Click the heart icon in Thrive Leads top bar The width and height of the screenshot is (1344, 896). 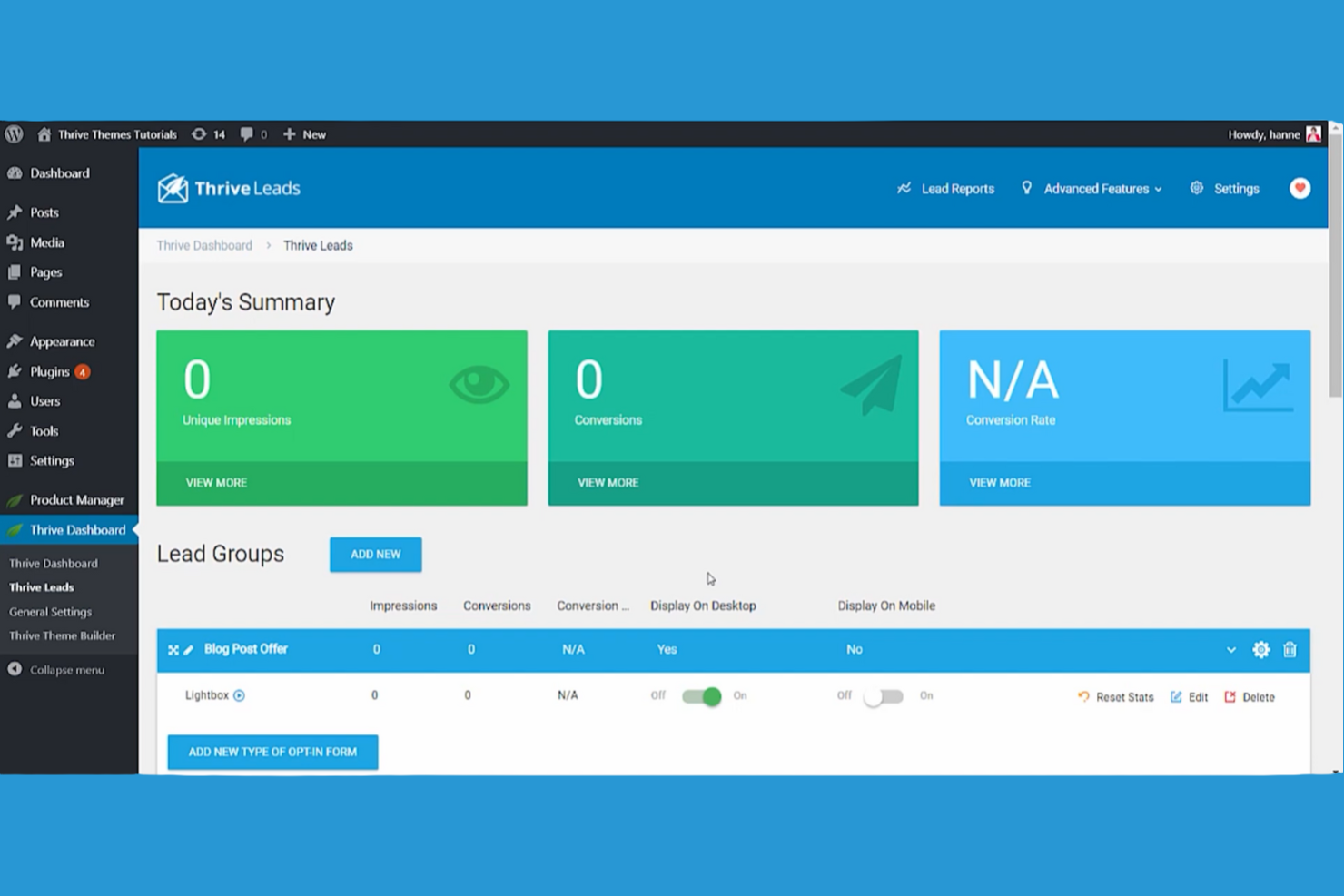1300,188
